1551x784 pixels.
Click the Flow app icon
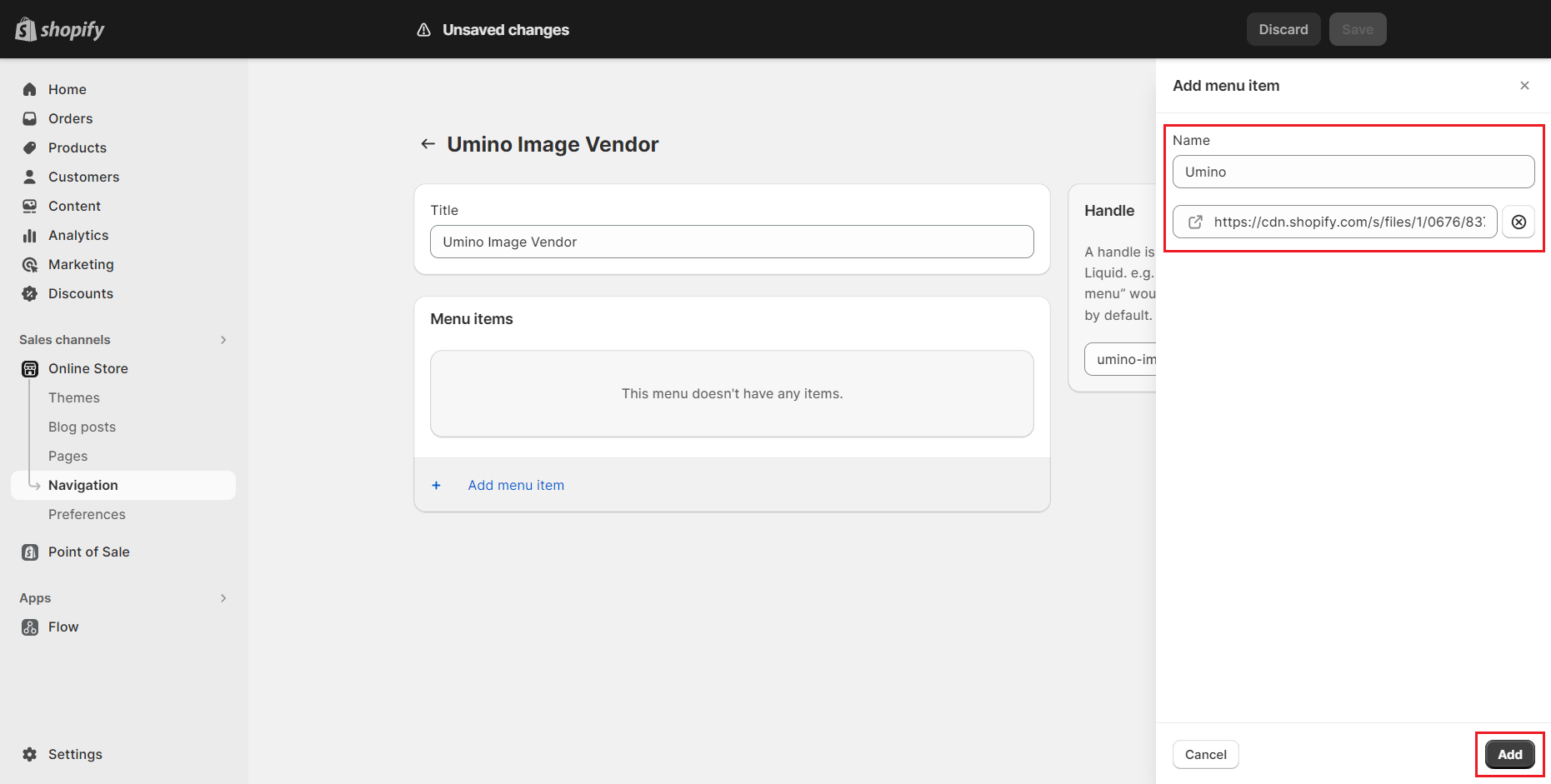[30, 627]
